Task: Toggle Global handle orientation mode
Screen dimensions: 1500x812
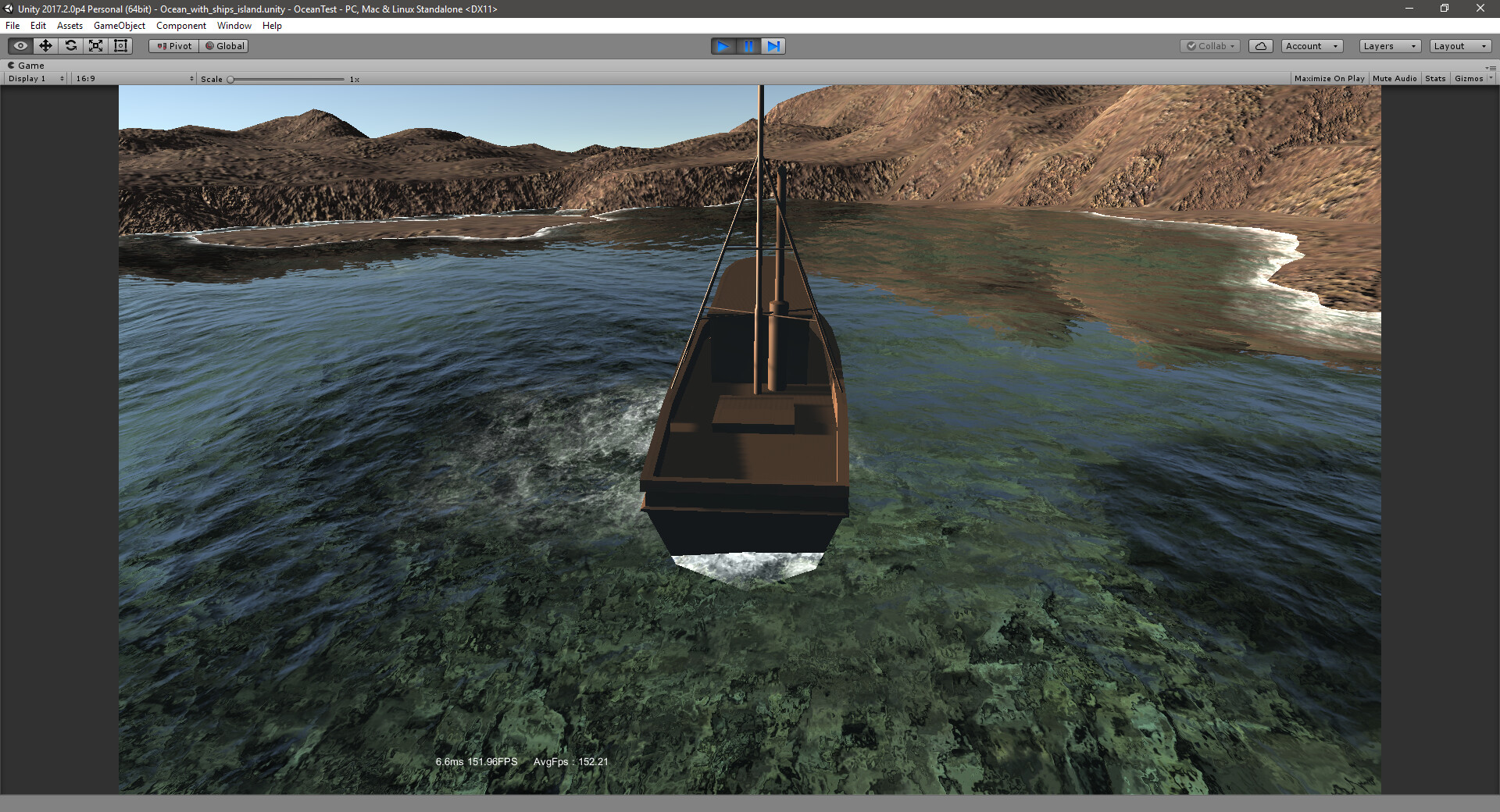Action: (224, 46)
